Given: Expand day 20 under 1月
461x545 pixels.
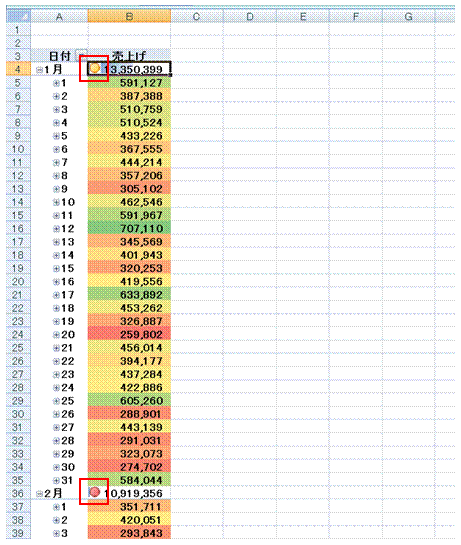Looking at the screenshot, I should tap(56, 335).
